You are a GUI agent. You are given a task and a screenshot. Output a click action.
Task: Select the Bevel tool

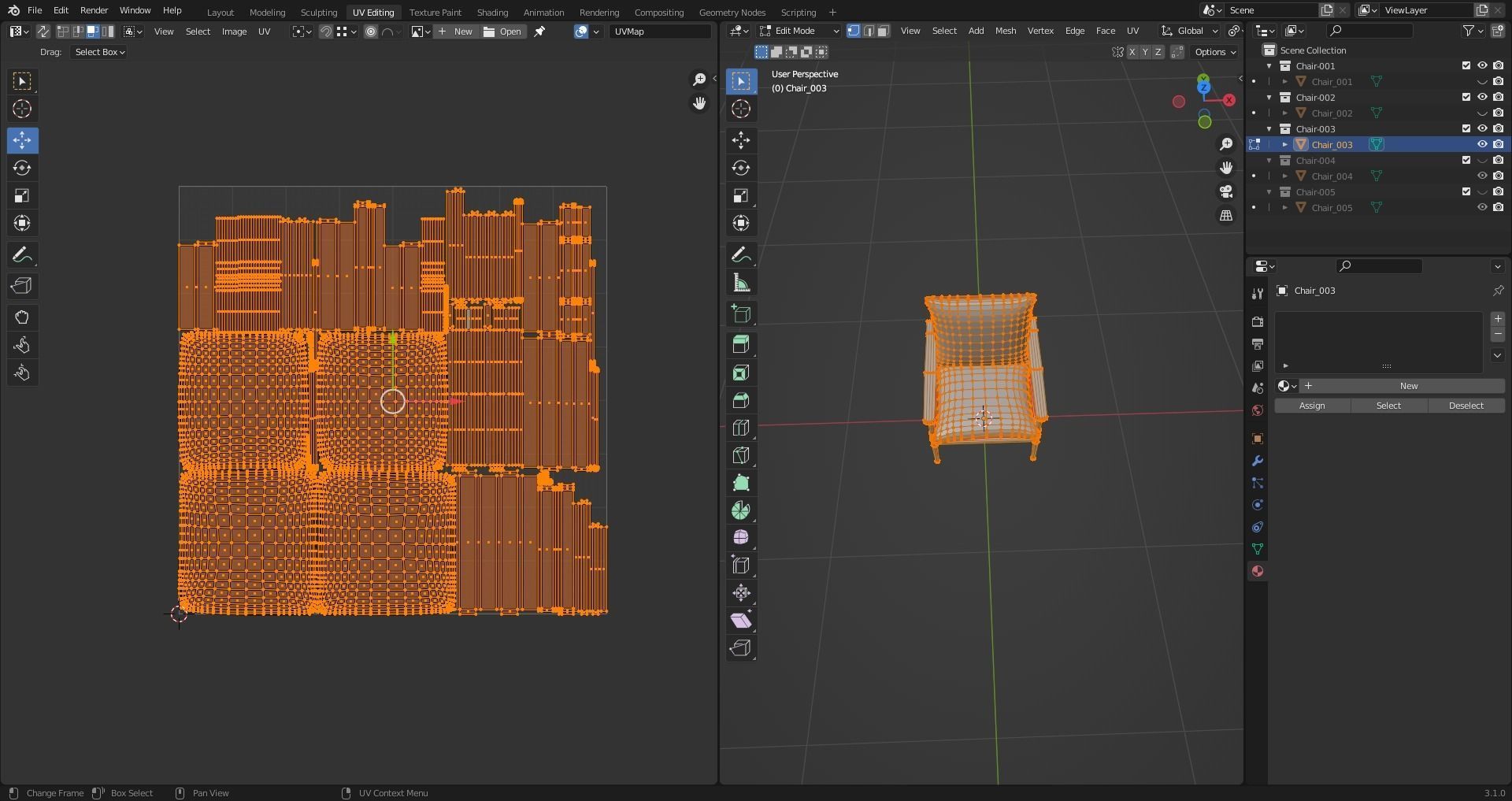(741, 400)
